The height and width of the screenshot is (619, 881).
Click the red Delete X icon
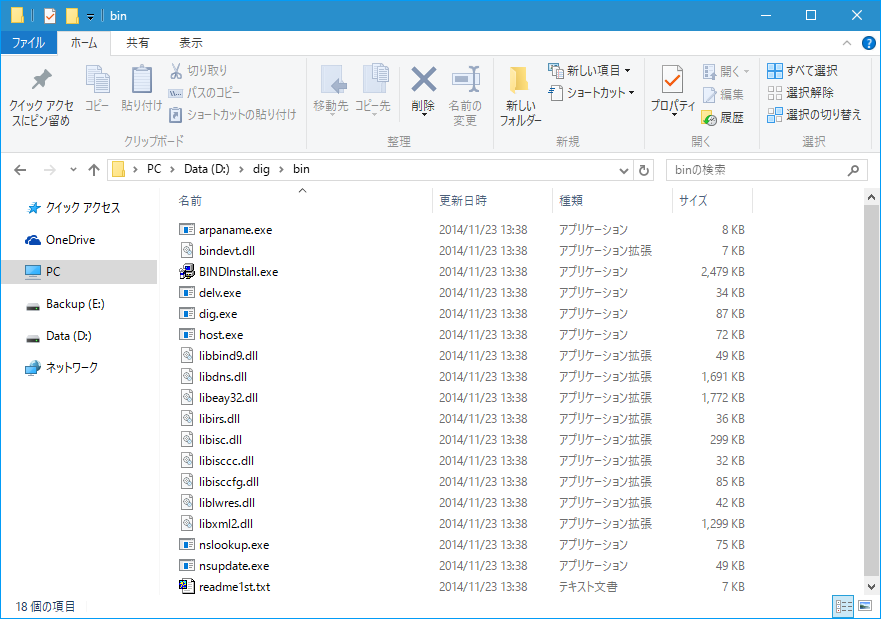424,79
